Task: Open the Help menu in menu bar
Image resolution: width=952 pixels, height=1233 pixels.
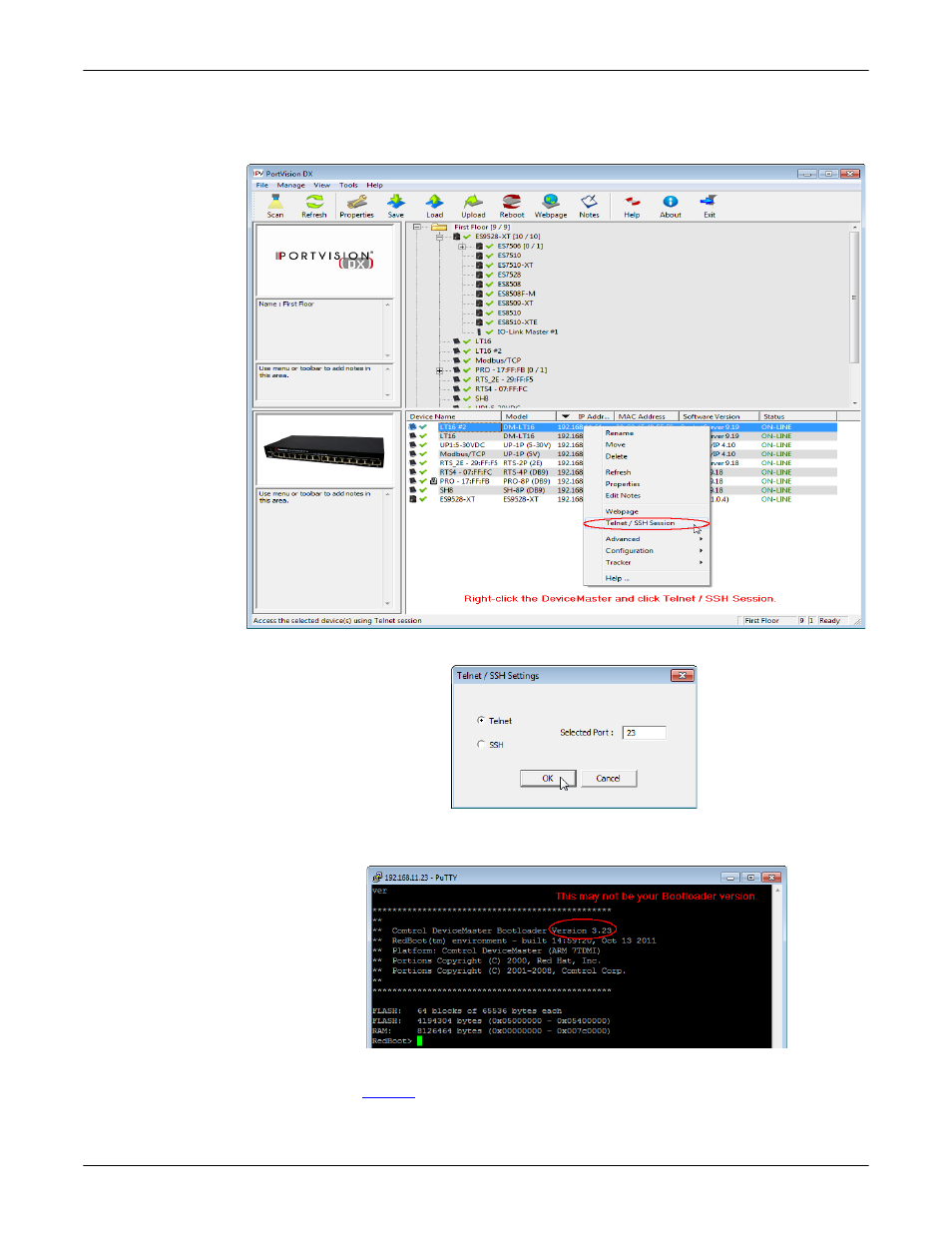Action: point(374,185)
